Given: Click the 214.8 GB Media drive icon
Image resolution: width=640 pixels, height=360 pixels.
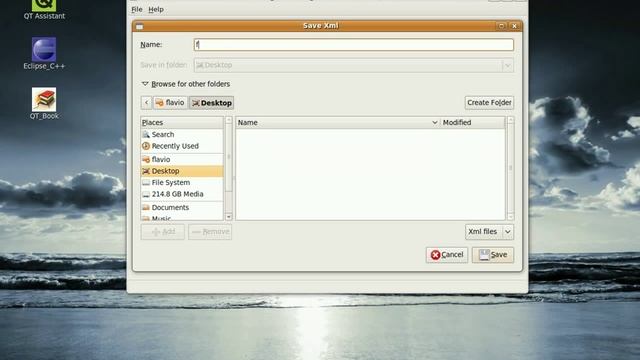Looking at the screenshot, I should 146,194.
